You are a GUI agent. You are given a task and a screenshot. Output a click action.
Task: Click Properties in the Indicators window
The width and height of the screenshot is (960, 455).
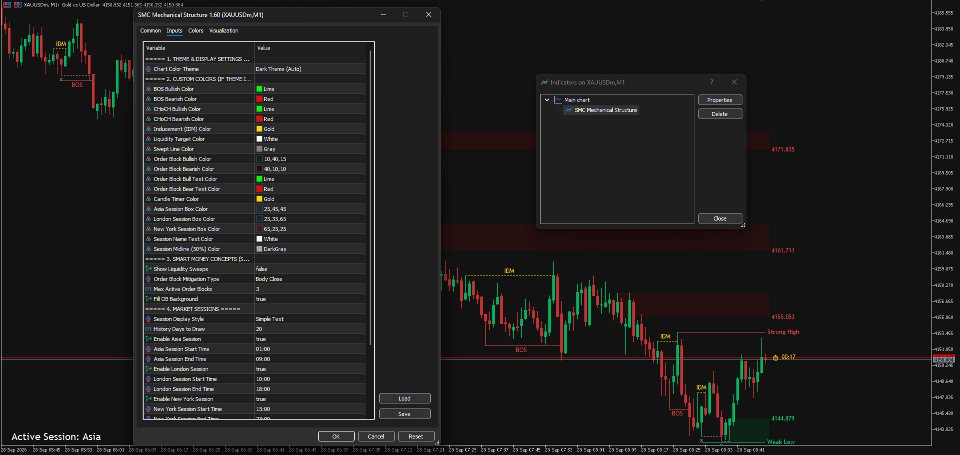720,100
